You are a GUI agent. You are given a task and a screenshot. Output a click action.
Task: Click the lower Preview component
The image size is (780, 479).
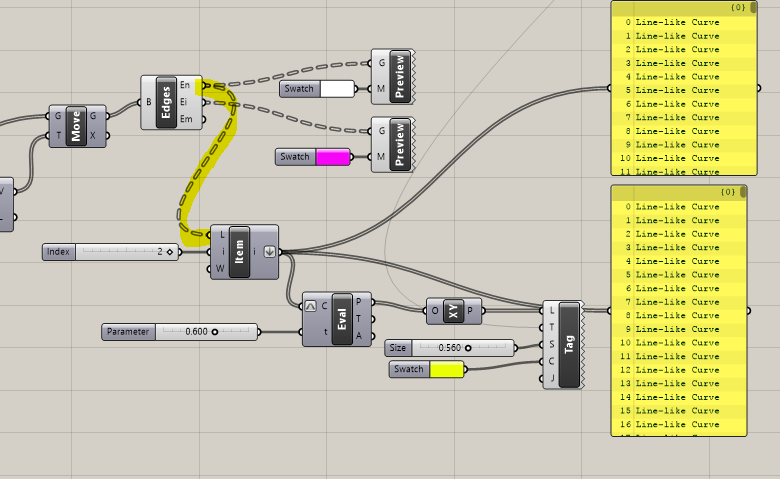[400, 143]
